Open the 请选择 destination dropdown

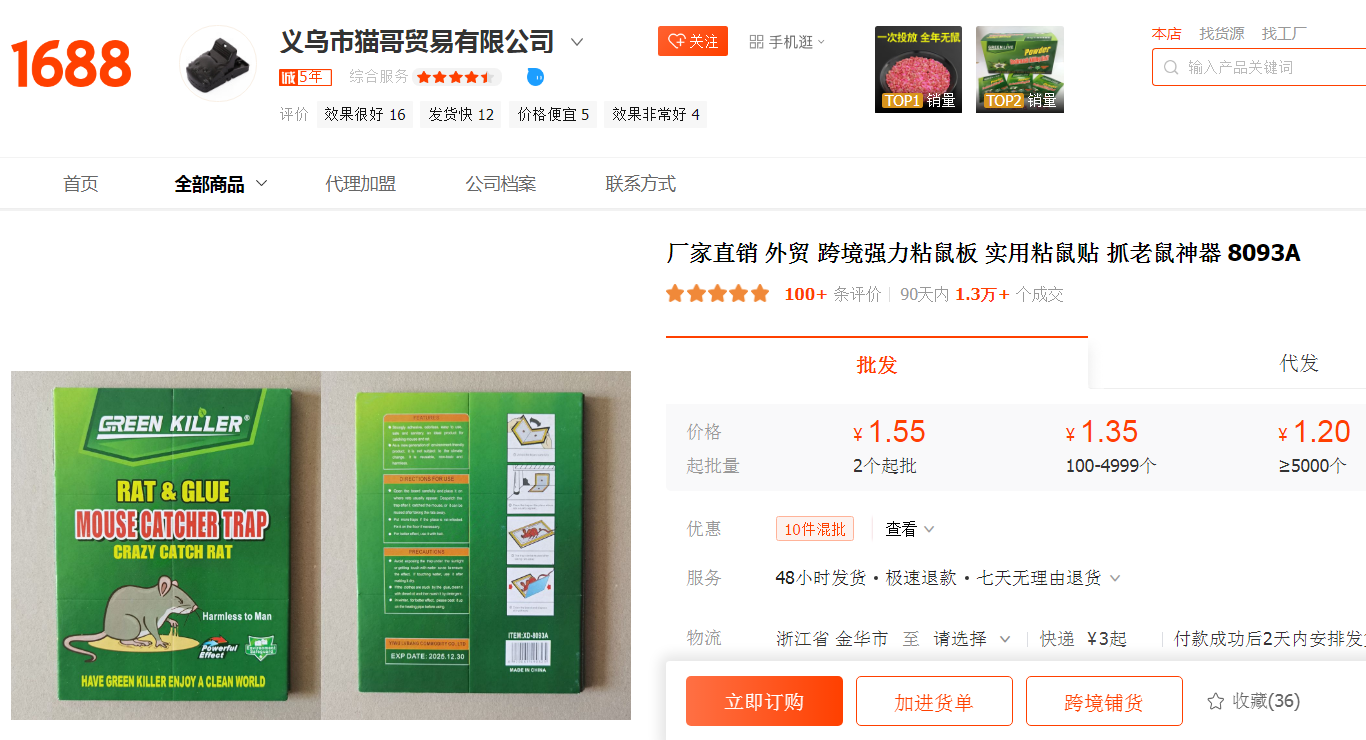(x=972, y=639)
